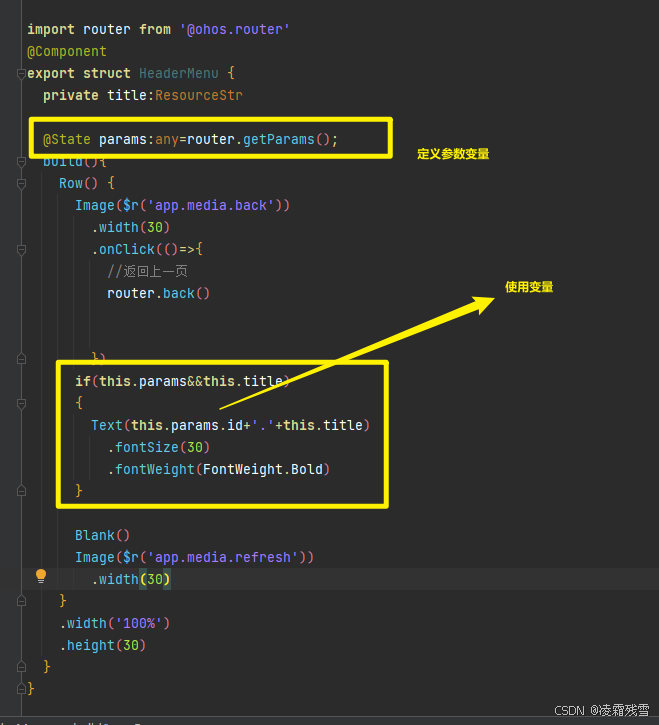Screen dimensions: 659x725
Task: Click fold-end marker of the if block closing brace
Action: [x=21, y=491]
